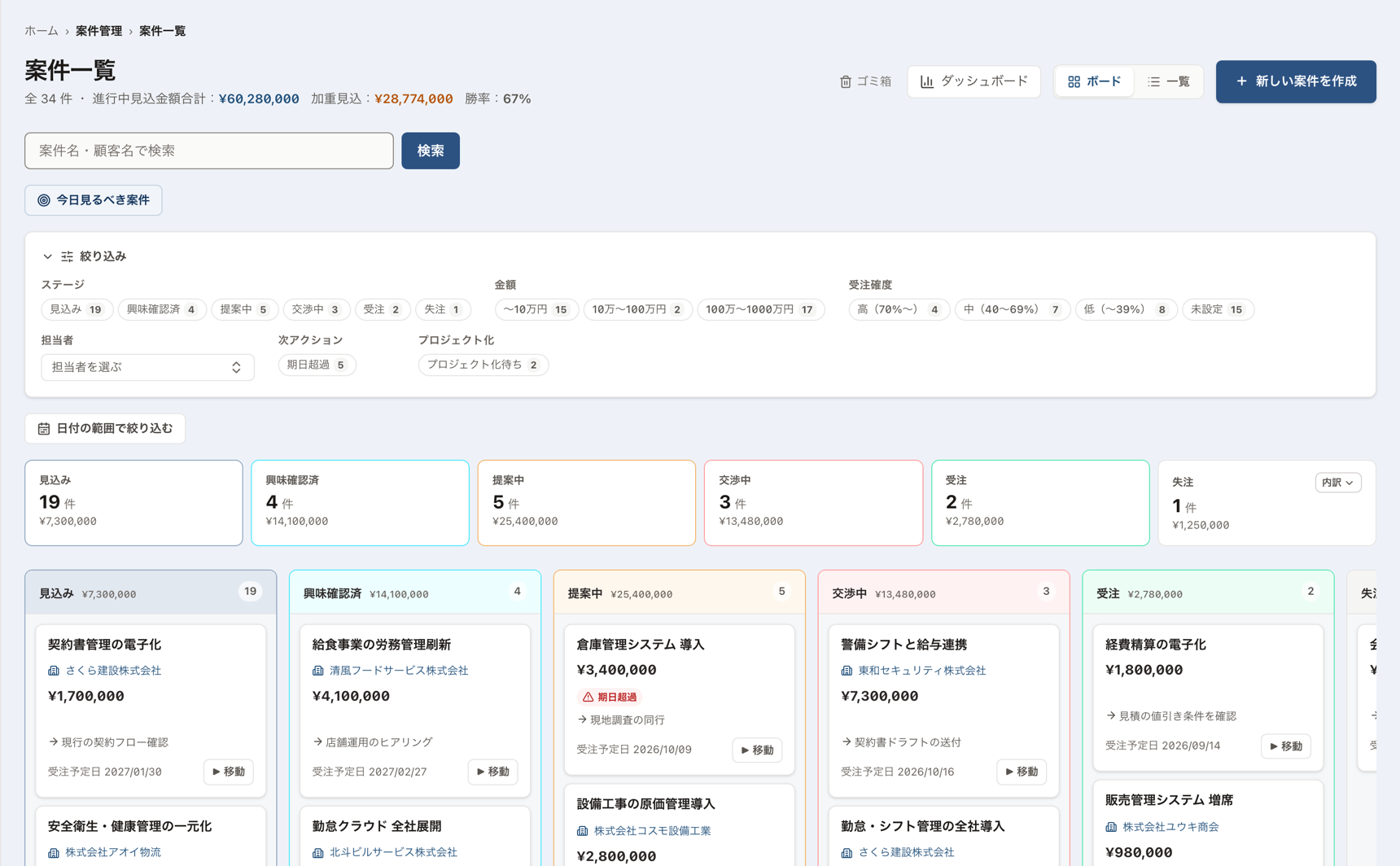Image resolution: width=1400 pixels, height=866 pixels.
Task: Toggle the 受注 2 stage filter chip
Action: [x=383, y=309]
